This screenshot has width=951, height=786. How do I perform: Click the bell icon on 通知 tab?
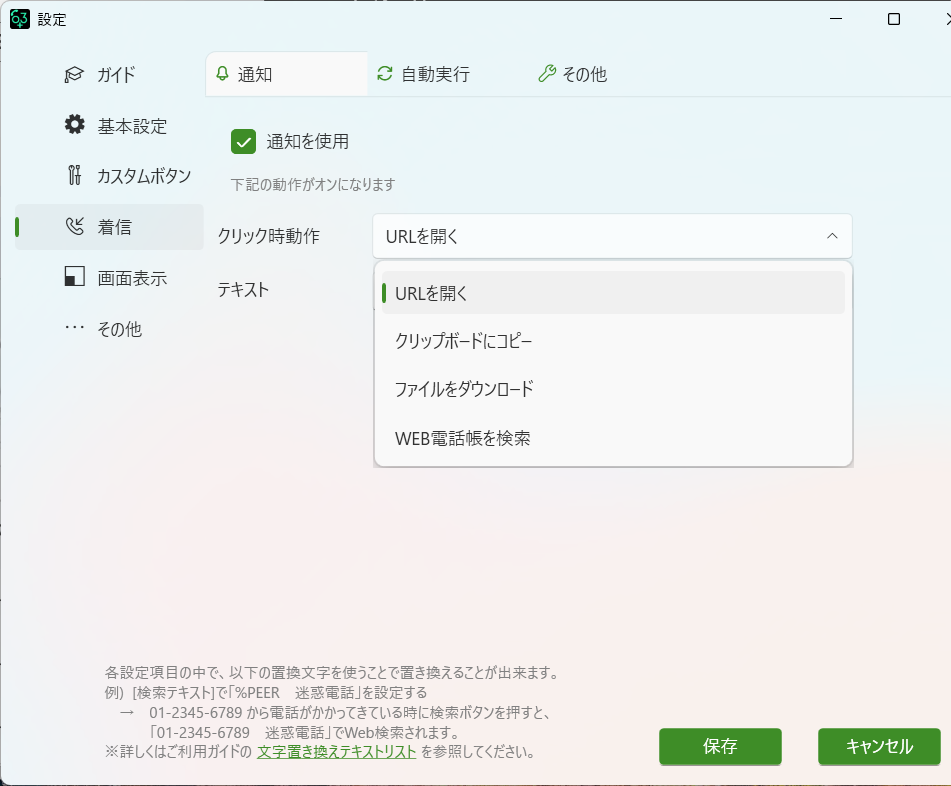tap(222, 74)
